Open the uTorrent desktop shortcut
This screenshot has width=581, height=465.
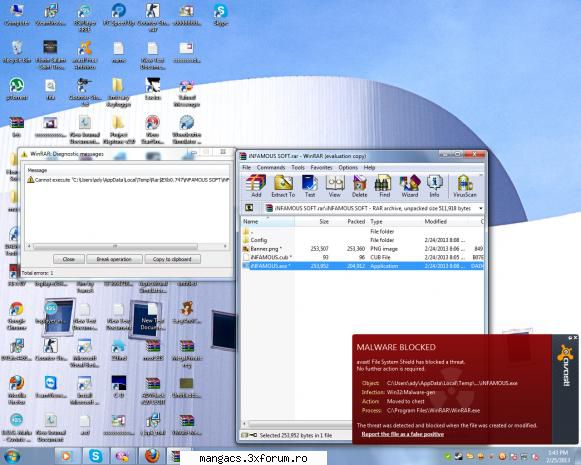[x=16, y=89]
